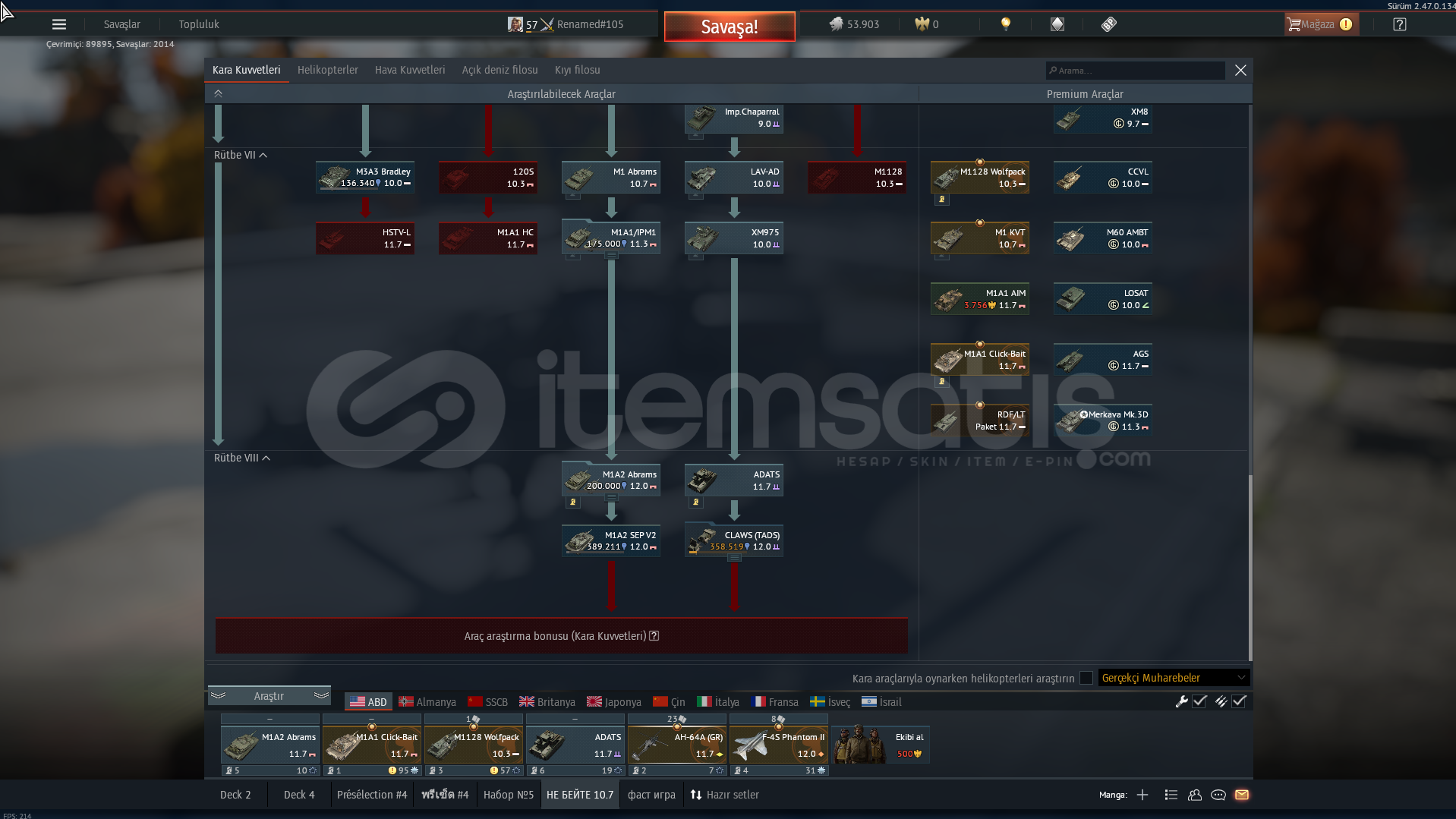
Task: Switch to Deck 4 preset
Action: 299,795
